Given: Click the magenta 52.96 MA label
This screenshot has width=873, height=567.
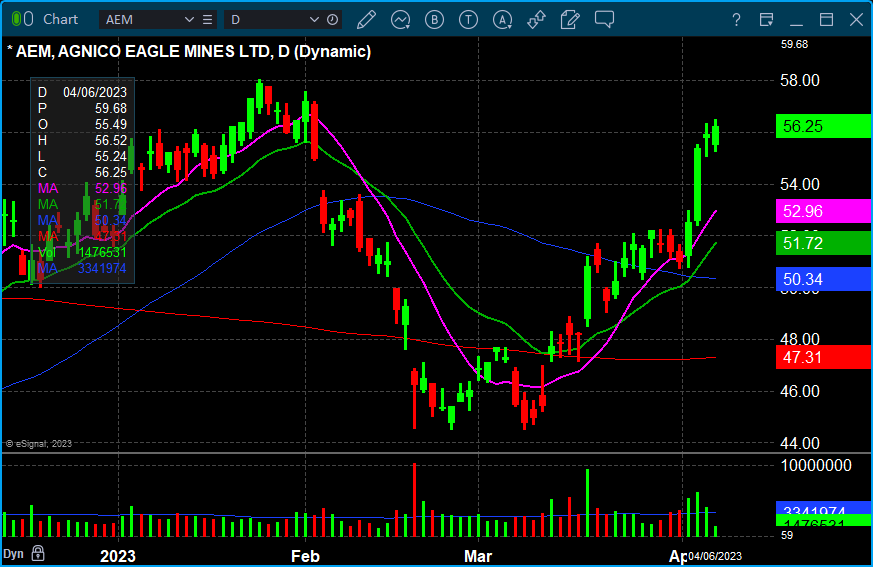Looking at the screenshot, I should (x=823, y=211).
